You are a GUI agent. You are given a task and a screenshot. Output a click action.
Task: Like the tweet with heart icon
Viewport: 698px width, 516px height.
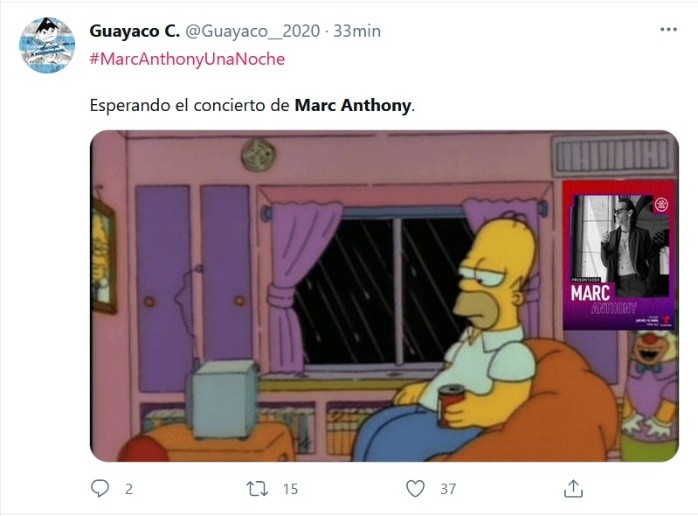[415, 489]
